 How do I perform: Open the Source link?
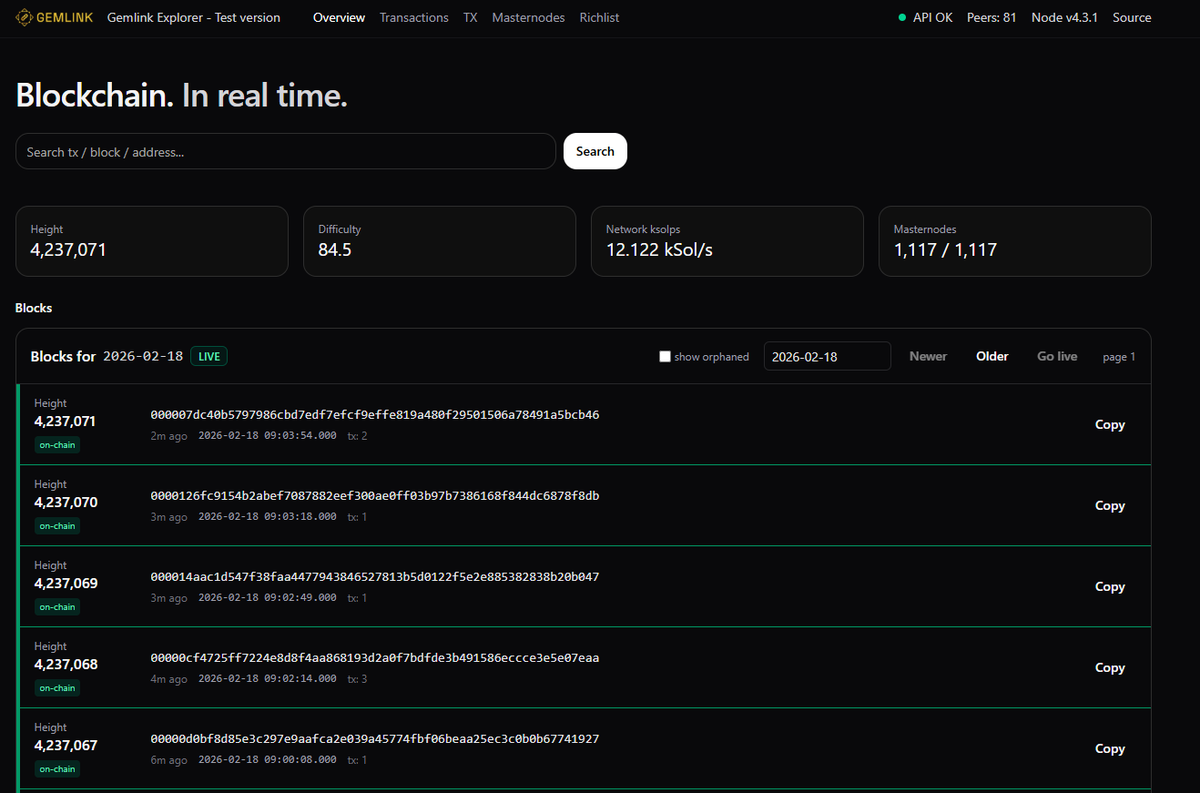point(1132,18)
